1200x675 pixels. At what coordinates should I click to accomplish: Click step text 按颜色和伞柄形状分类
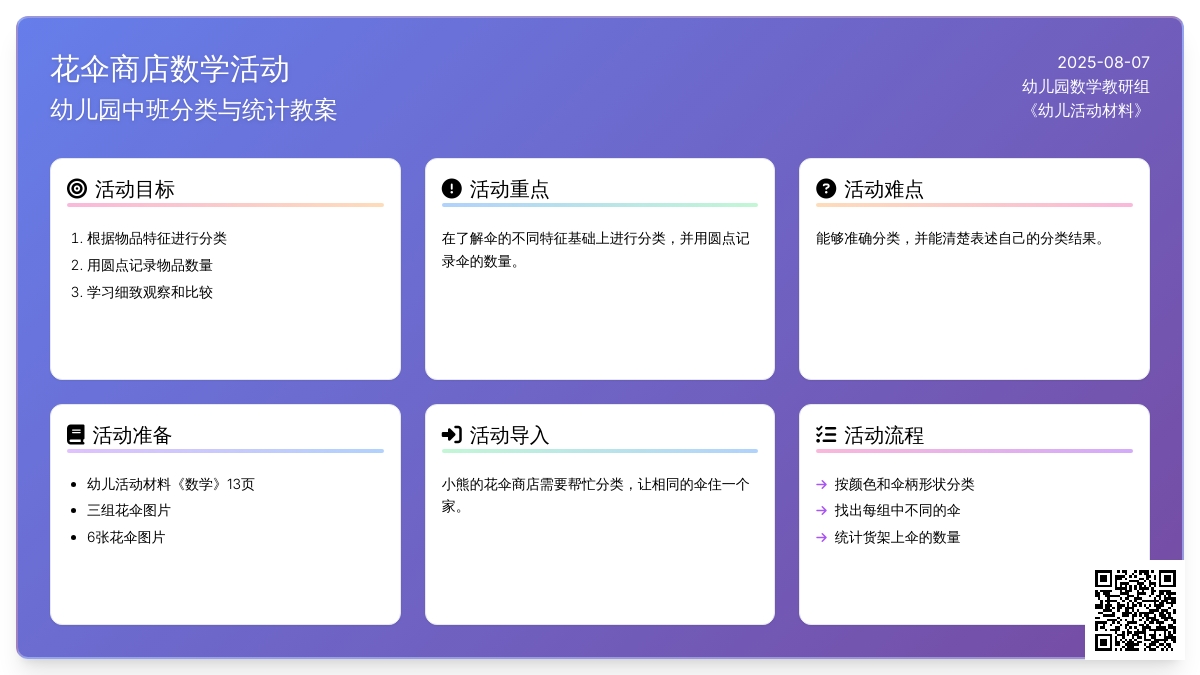[905, 484]
